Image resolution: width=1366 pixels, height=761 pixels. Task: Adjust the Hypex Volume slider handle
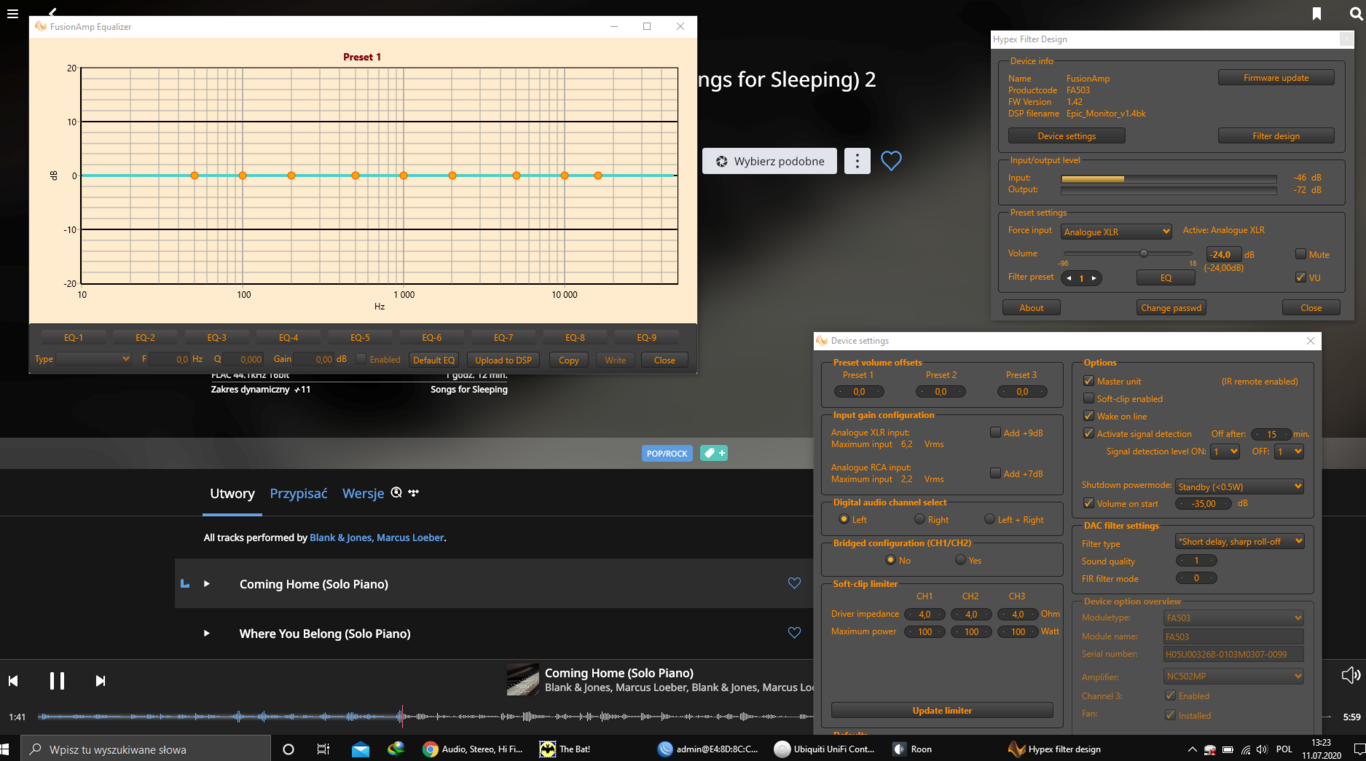[1144, 254]
